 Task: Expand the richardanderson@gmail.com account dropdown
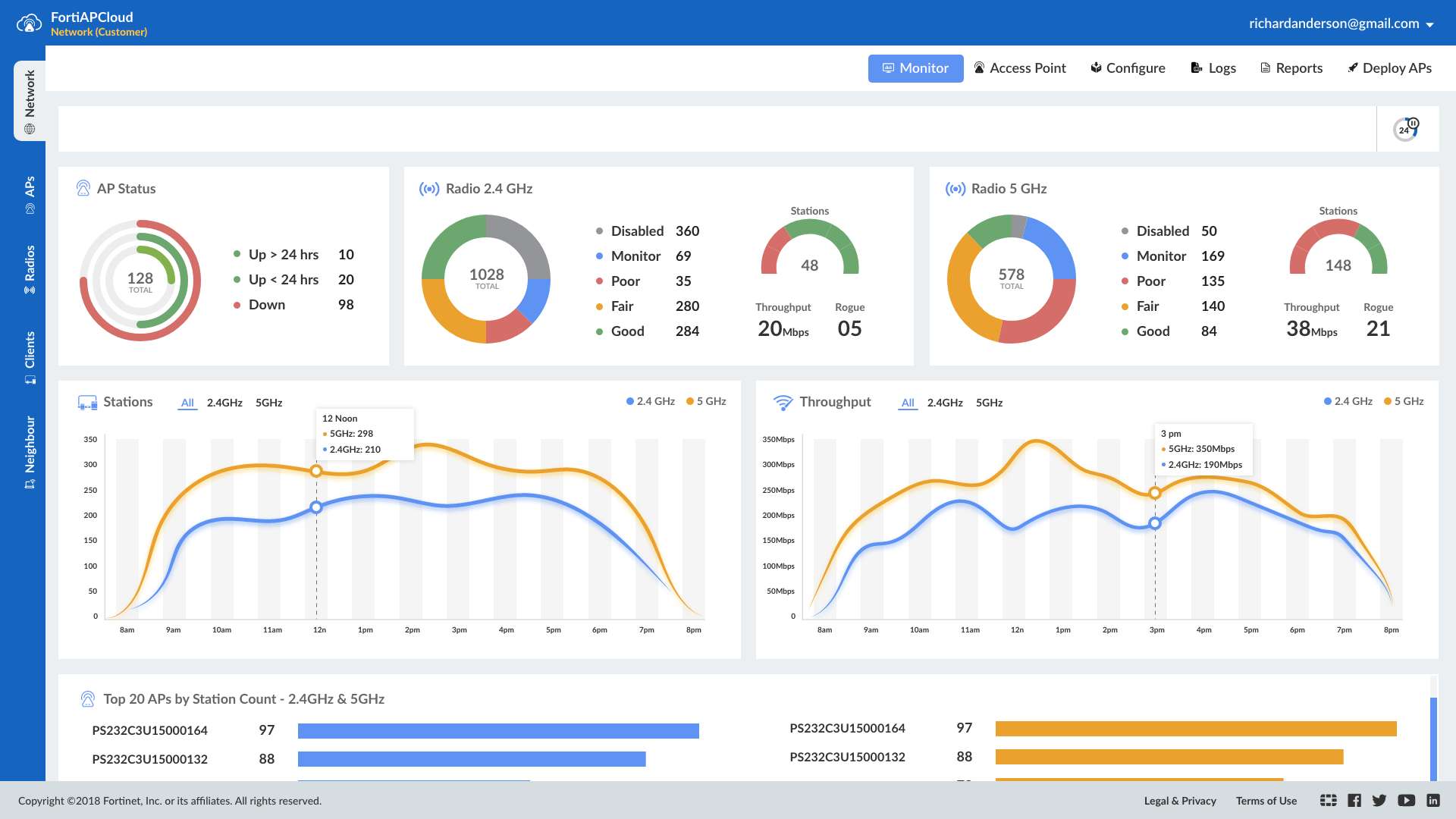pos(1341,24)
